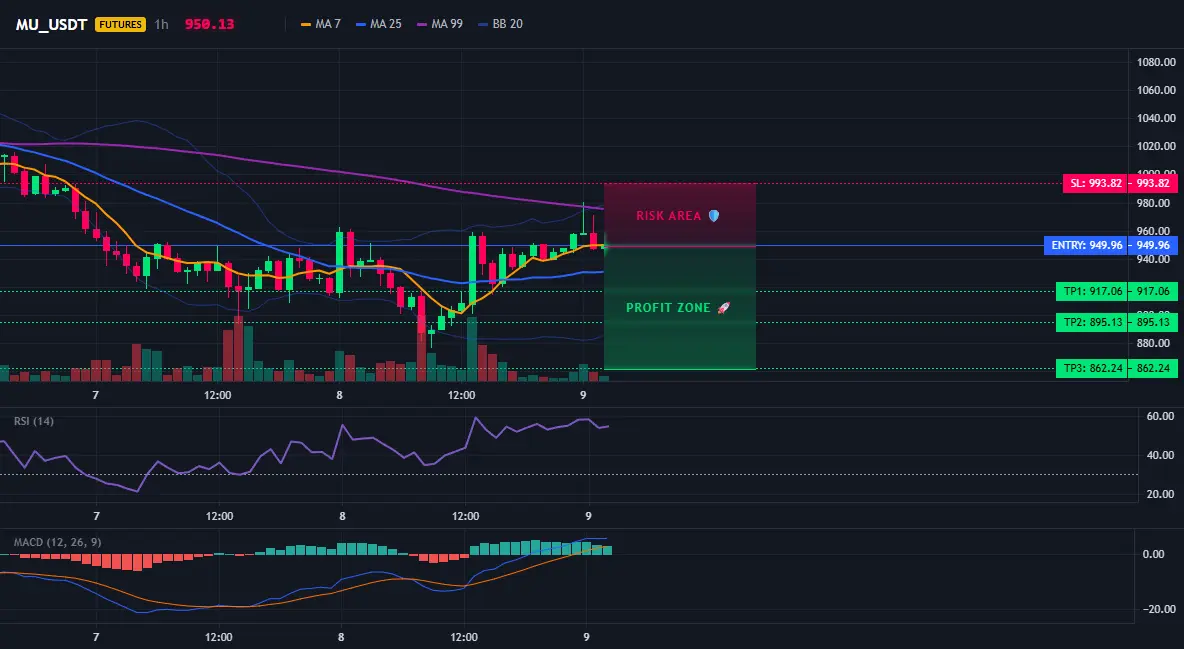The height and width of the screenshot is (649, 1184).
Task: Click the RISK AREA zone label
Action: [669, 216]
